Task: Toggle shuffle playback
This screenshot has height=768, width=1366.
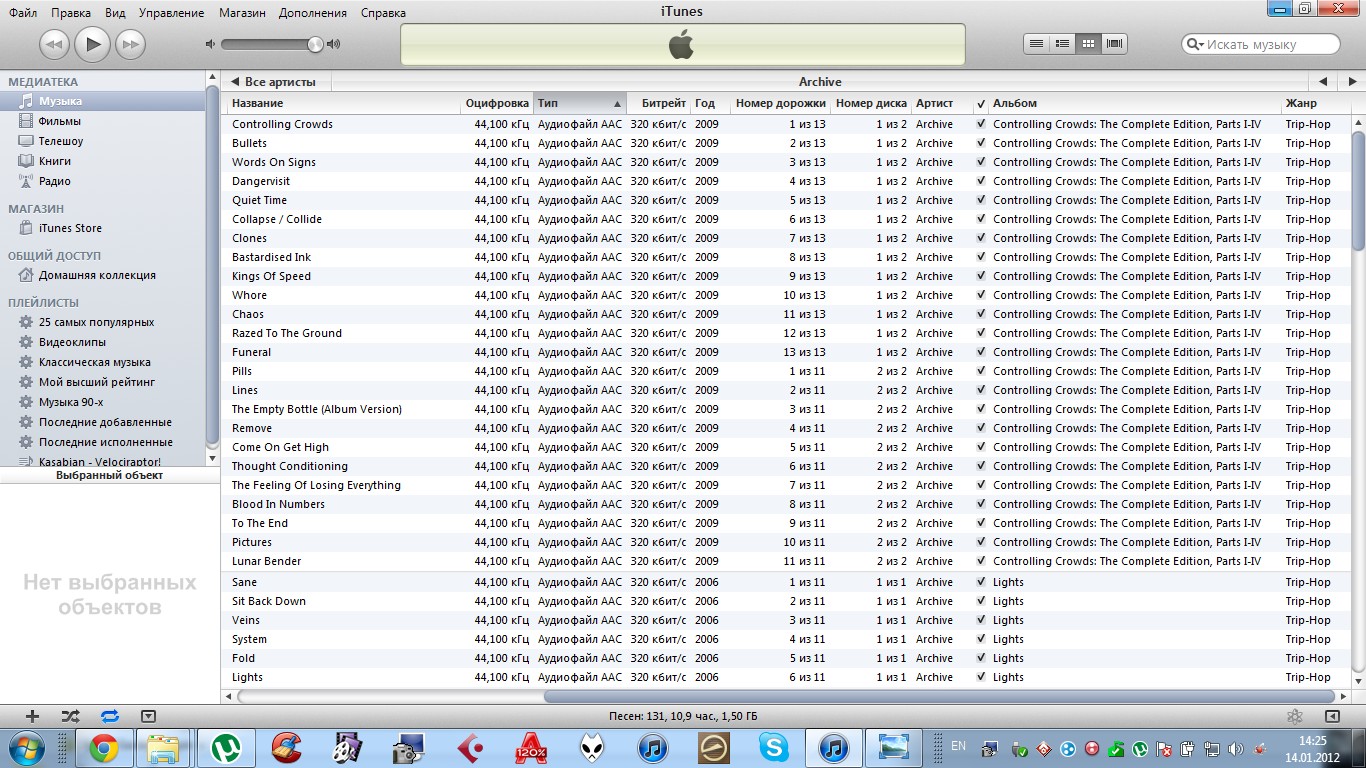Action: (70, 716)
